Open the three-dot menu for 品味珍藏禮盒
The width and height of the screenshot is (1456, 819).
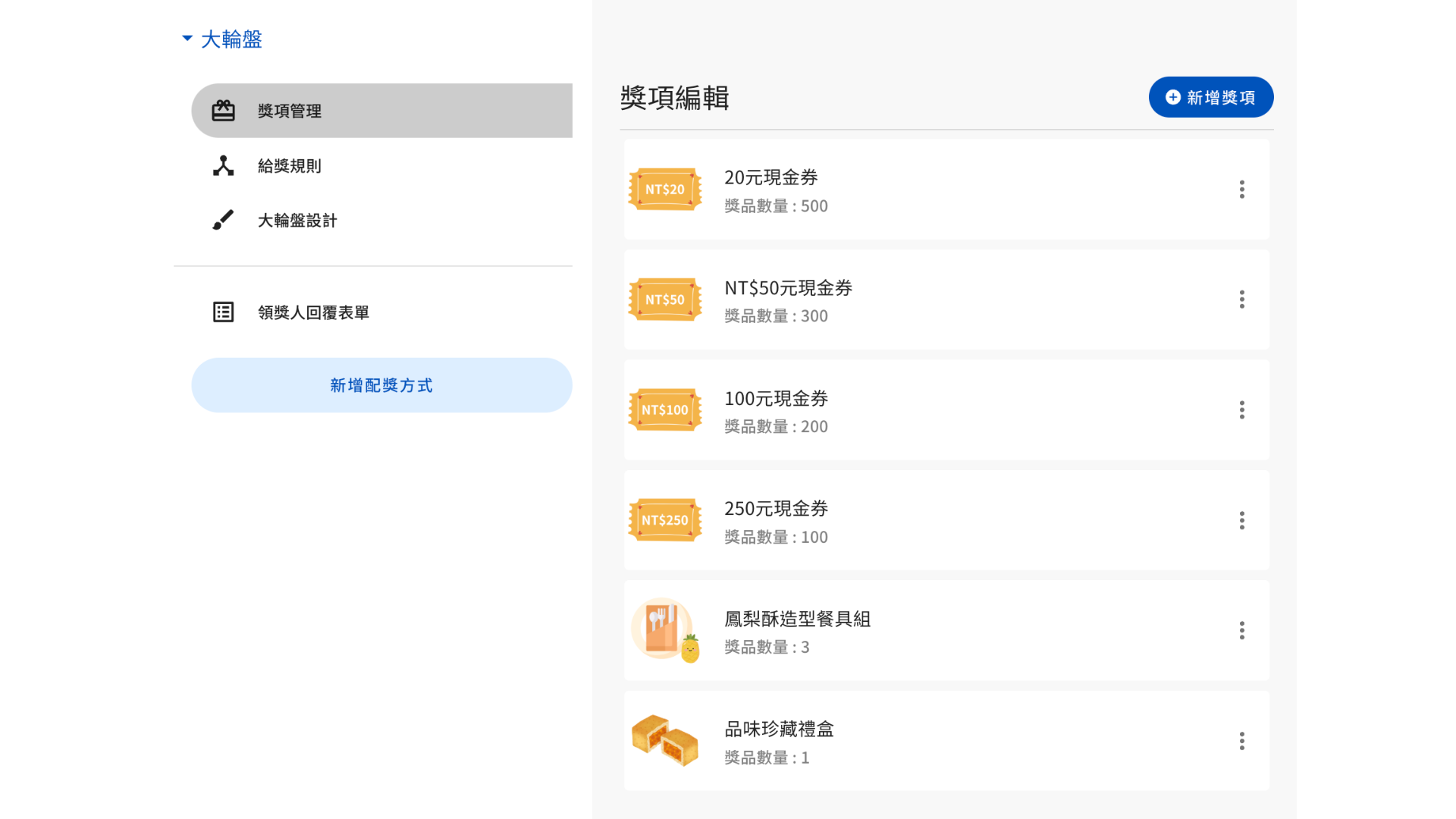1241,741
